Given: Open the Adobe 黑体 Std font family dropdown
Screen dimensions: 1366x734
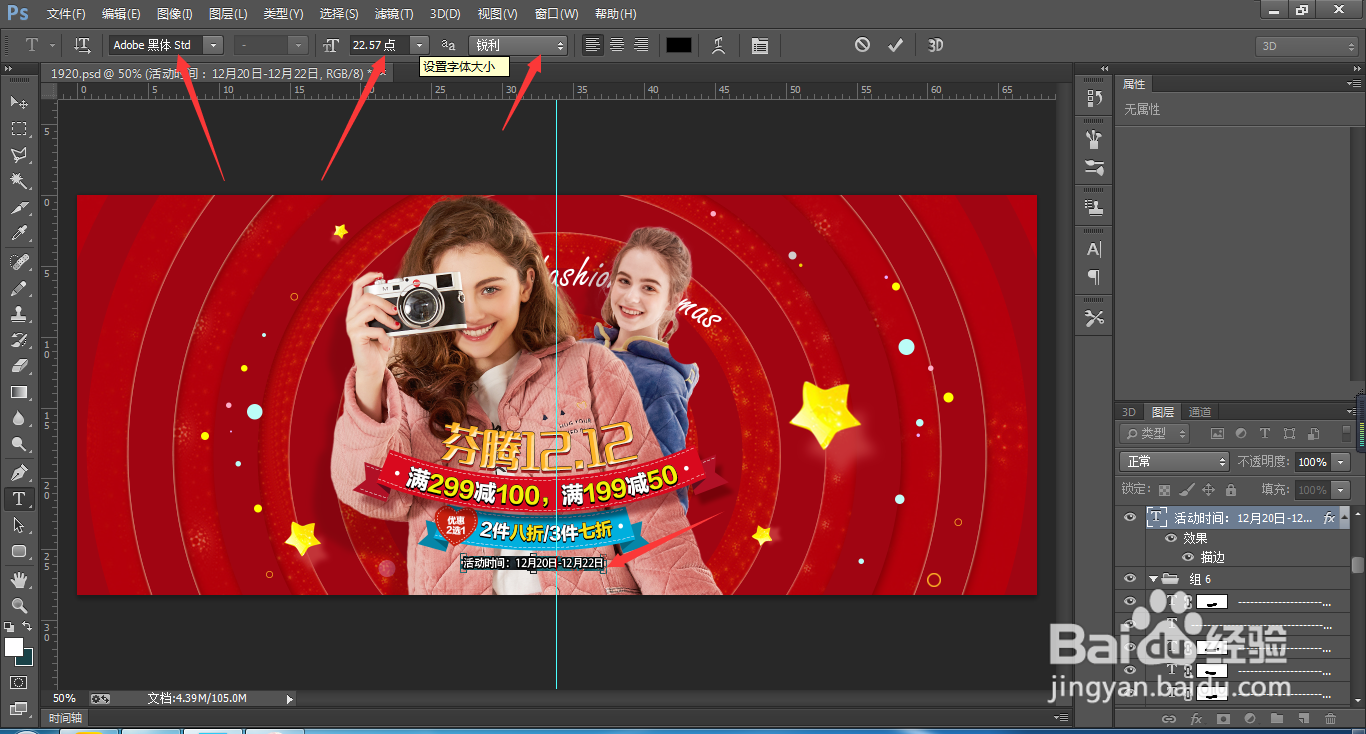Looking at the screenshot, I should [212, 45].
